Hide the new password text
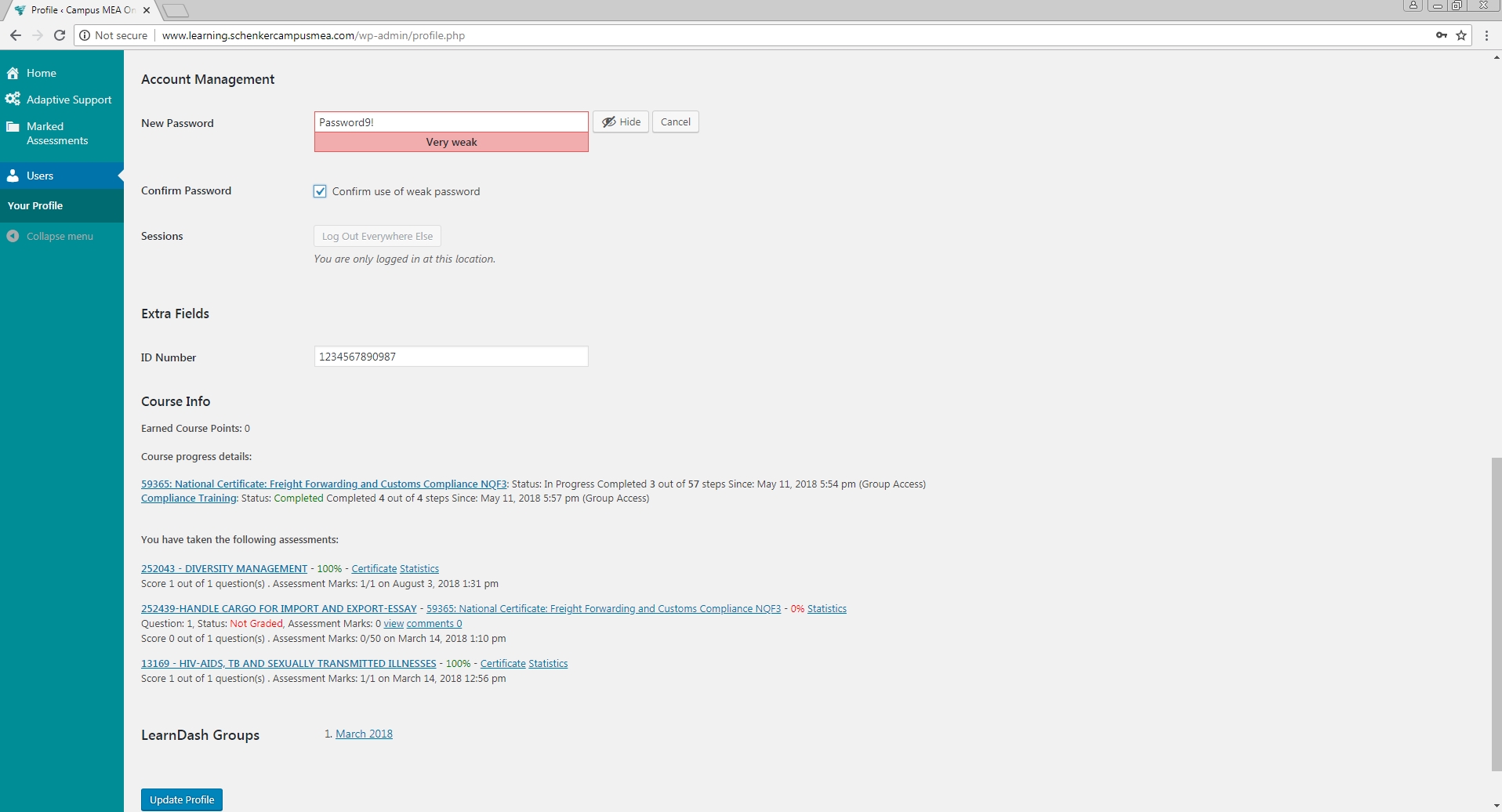This screenshot has width=1502, height=812. [x=621, y=122]
